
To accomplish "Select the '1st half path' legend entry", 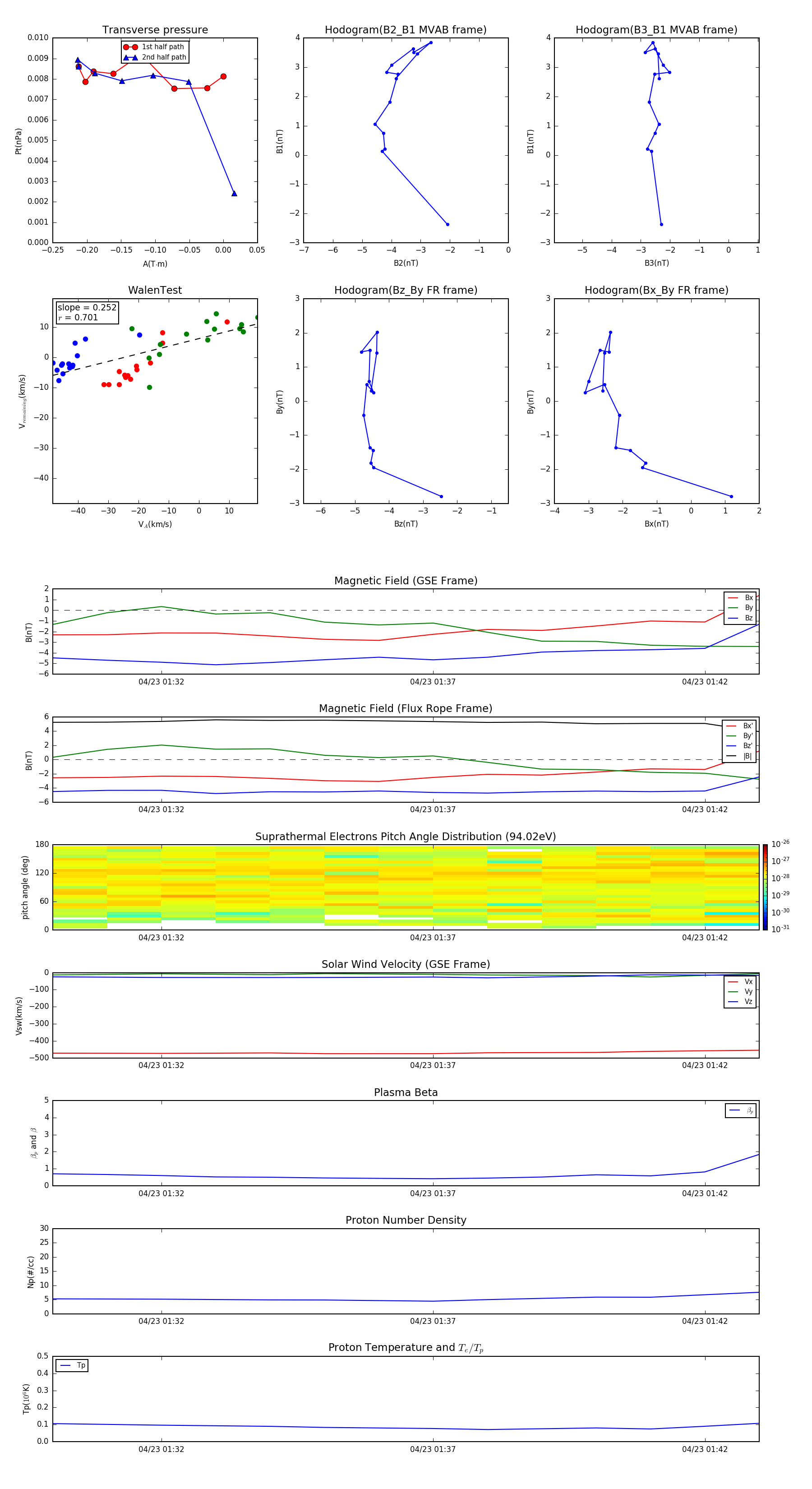I will [x=154, y=47].
